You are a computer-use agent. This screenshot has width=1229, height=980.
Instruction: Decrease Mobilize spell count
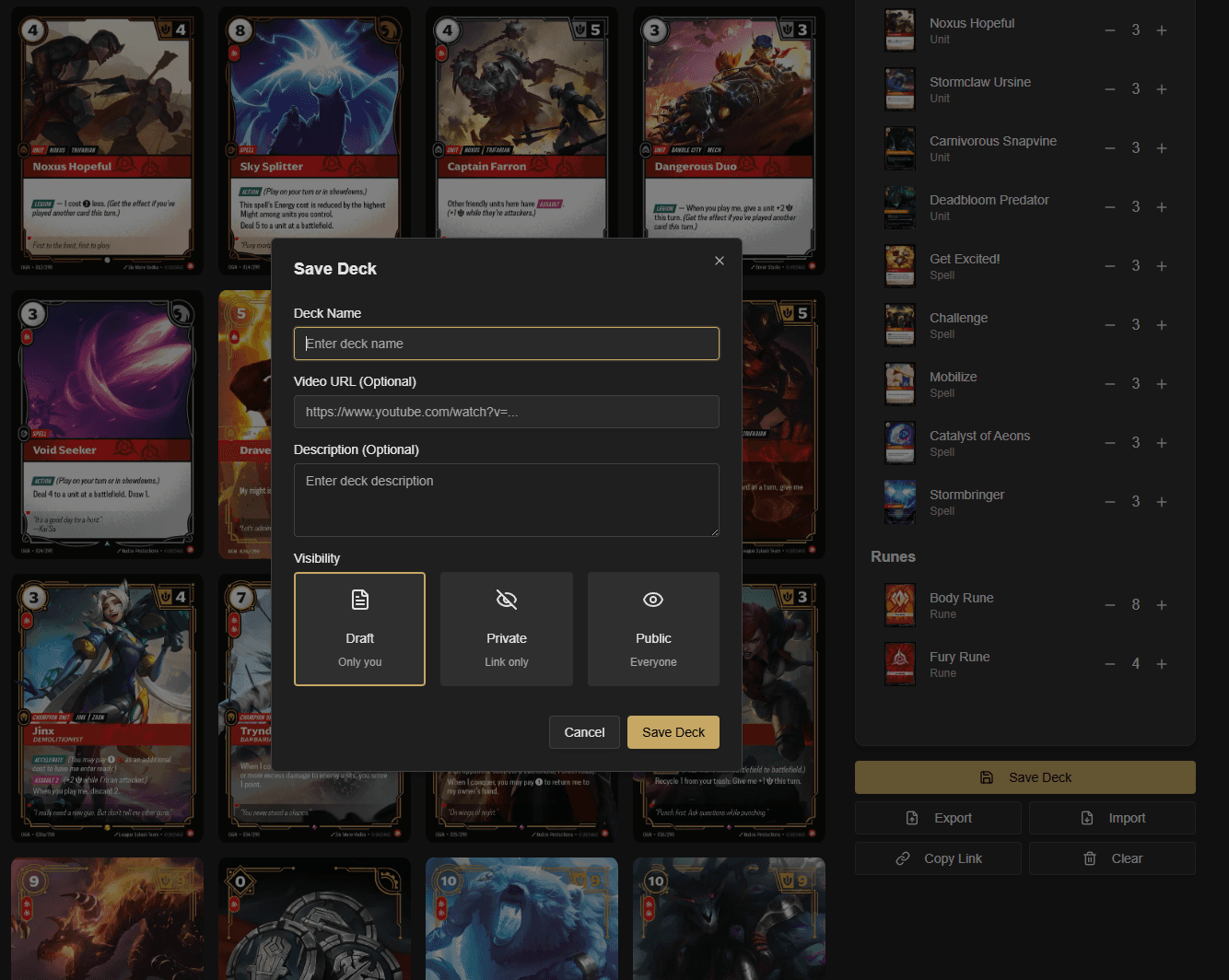click(x=1110, y=384)
